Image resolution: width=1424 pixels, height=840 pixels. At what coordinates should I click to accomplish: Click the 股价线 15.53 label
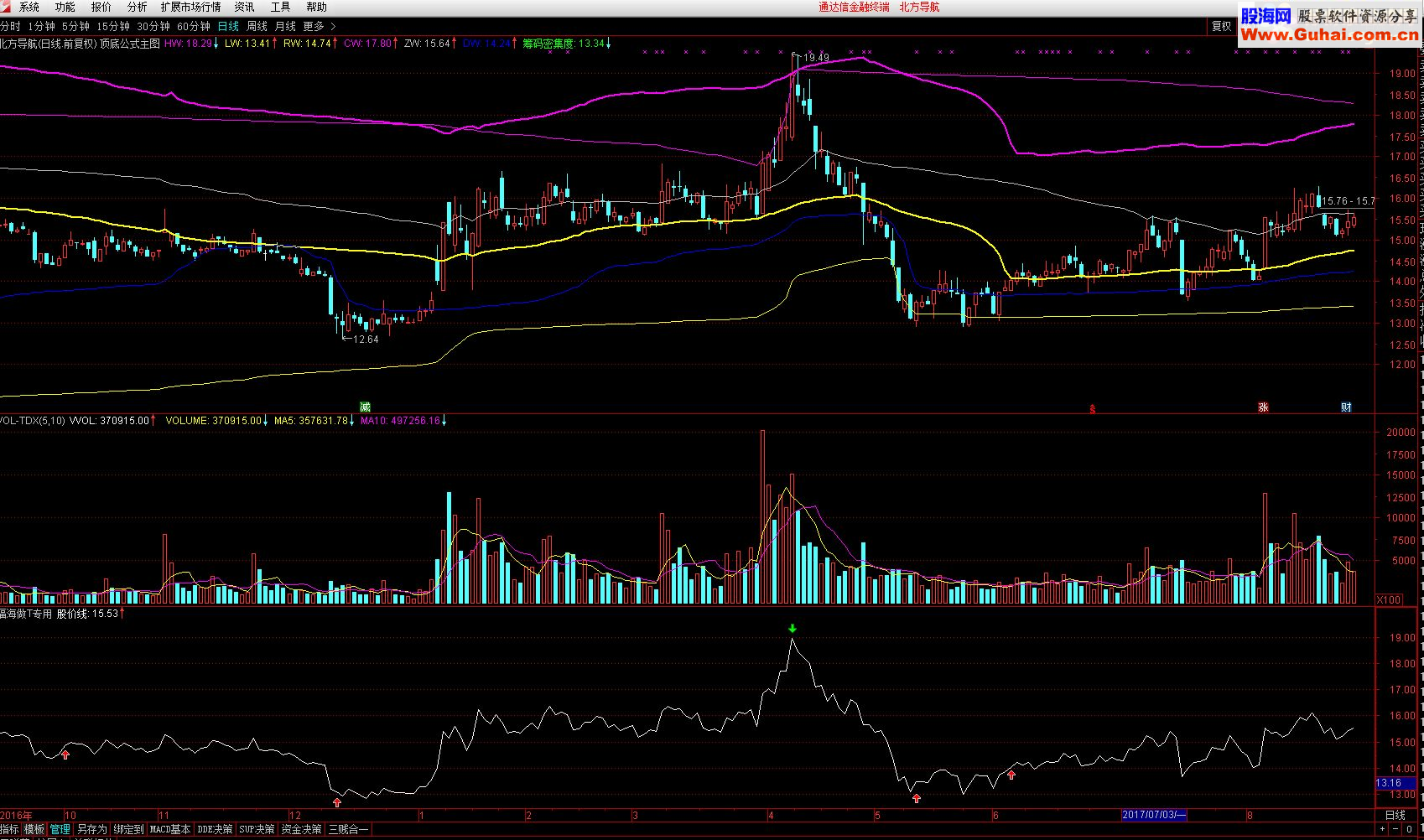(90, 614)
